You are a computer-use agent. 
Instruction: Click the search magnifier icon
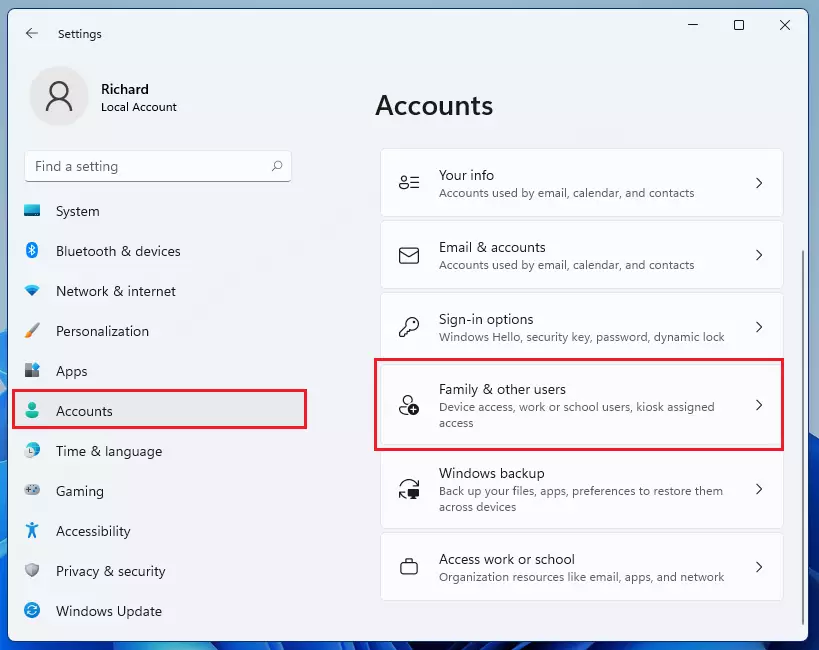[x=277, y=166]
